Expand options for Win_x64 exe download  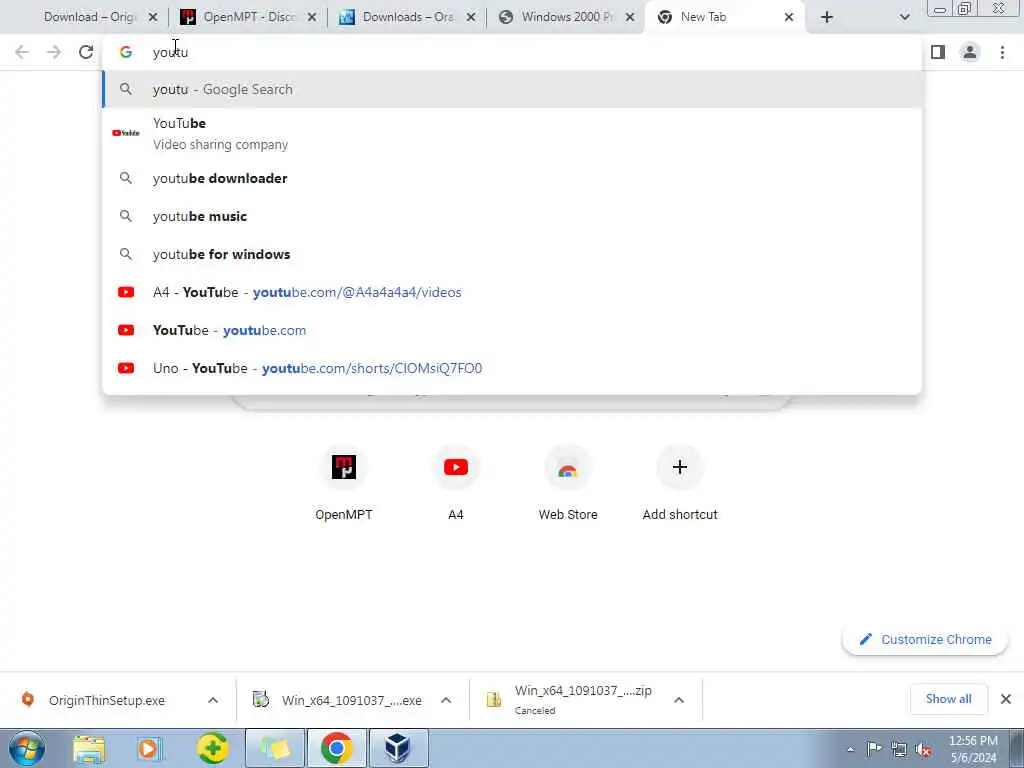[446, 700]
